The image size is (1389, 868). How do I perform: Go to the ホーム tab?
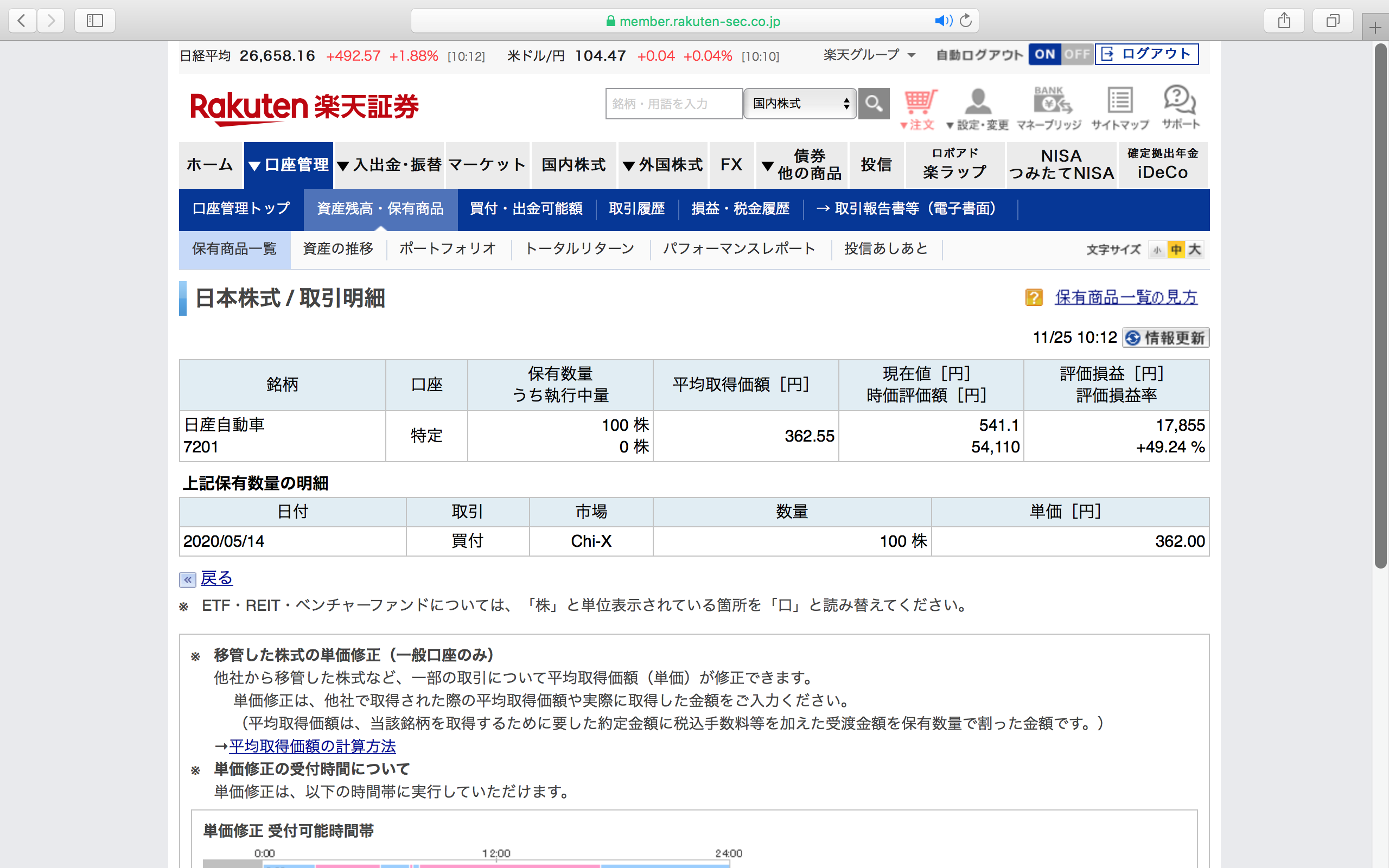(211, 165)
